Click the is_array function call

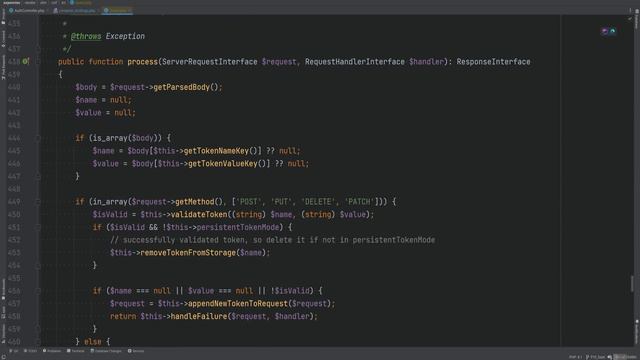(x=110, y=138)
